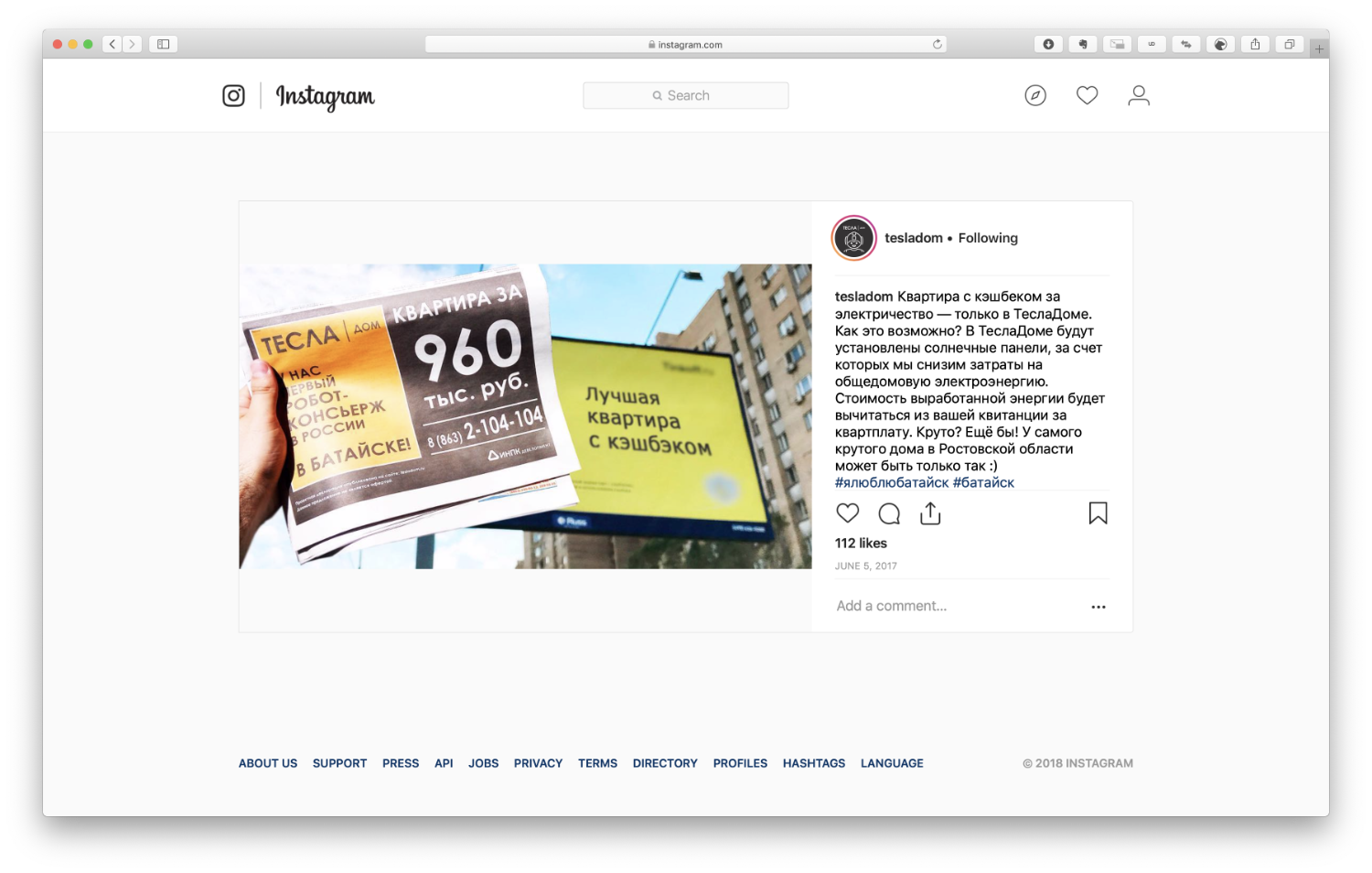Click the comment bubble icon
Screen dimensions: 1372x873
coord(889,513)
